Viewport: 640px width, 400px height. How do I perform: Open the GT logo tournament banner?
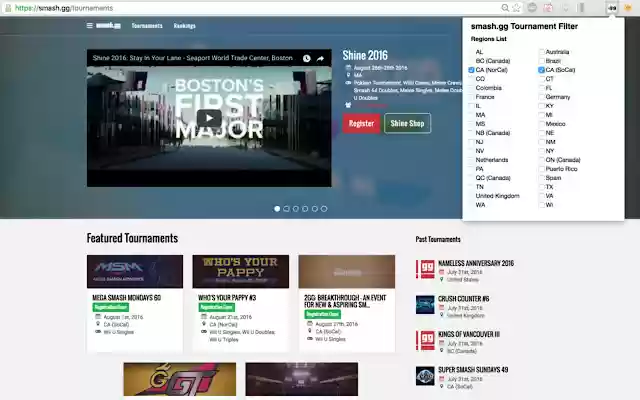point(180,379)
